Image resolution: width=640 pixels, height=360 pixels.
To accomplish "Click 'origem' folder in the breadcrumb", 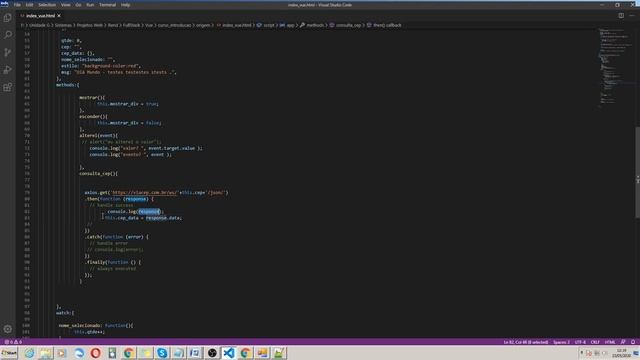I will pyautogui.click(x=203, y=25).
